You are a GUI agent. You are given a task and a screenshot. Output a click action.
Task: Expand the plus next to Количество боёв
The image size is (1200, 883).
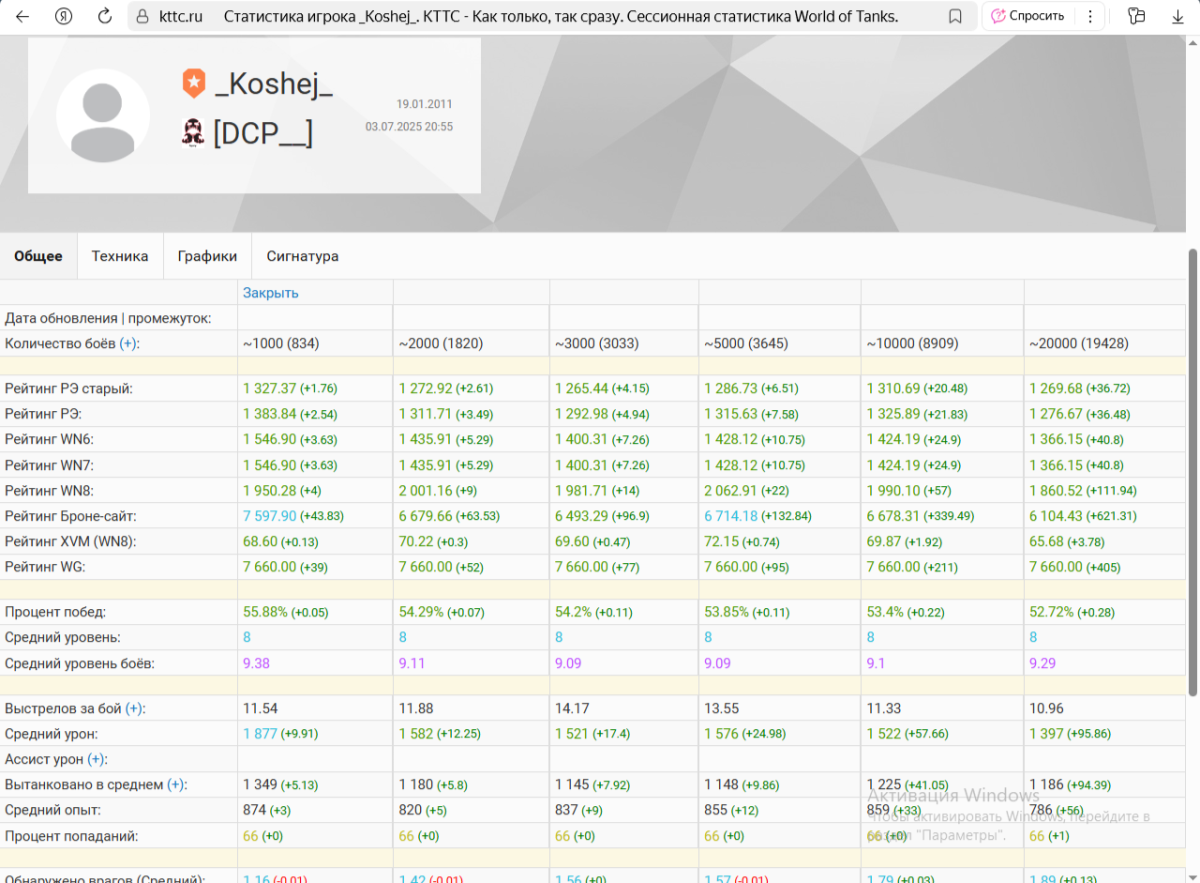(128, 344)
